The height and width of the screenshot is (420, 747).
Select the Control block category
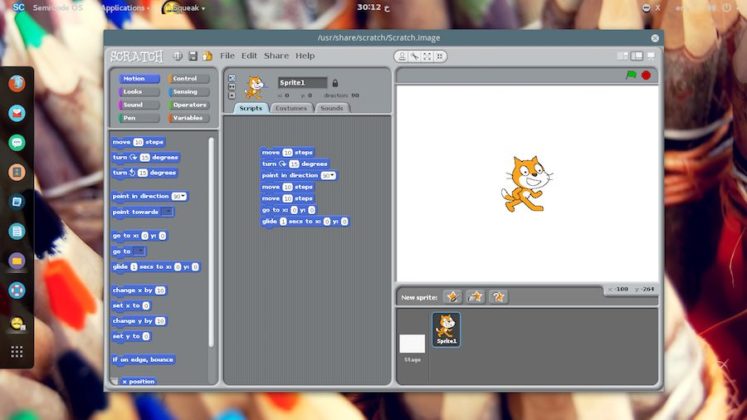(x=189, y=79)
